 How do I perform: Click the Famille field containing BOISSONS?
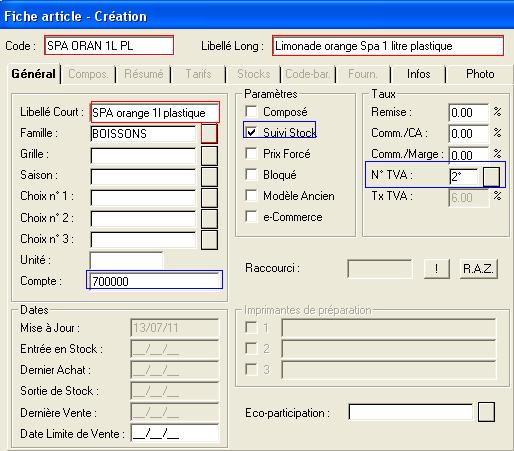[143, 134]
